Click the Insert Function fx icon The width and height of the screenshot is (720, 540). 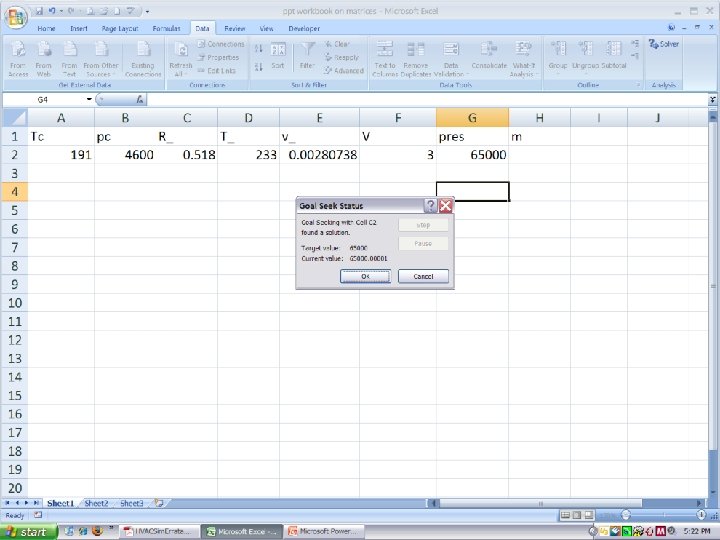140,99
